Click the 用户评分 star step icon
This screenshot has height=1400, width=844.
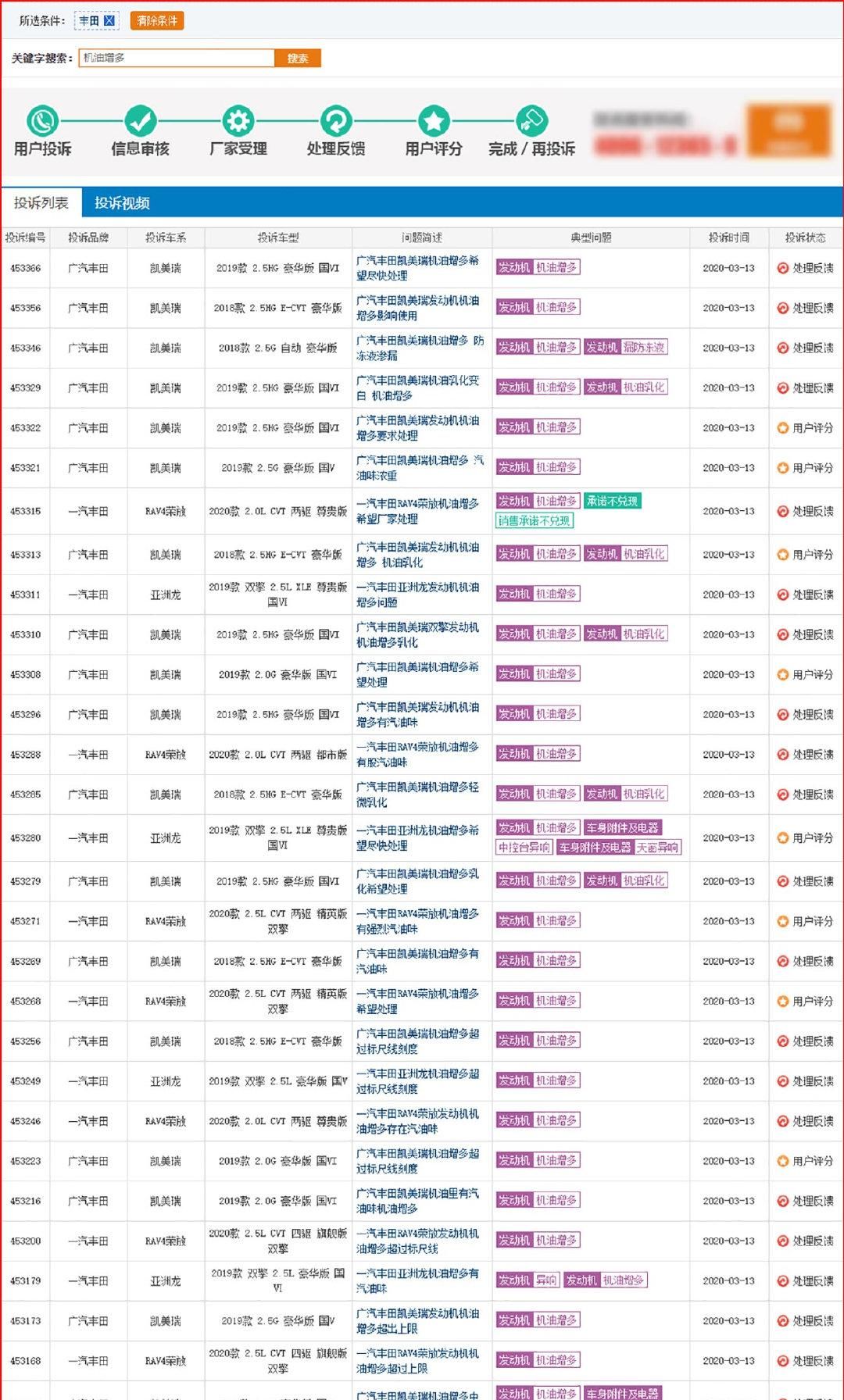434,121
